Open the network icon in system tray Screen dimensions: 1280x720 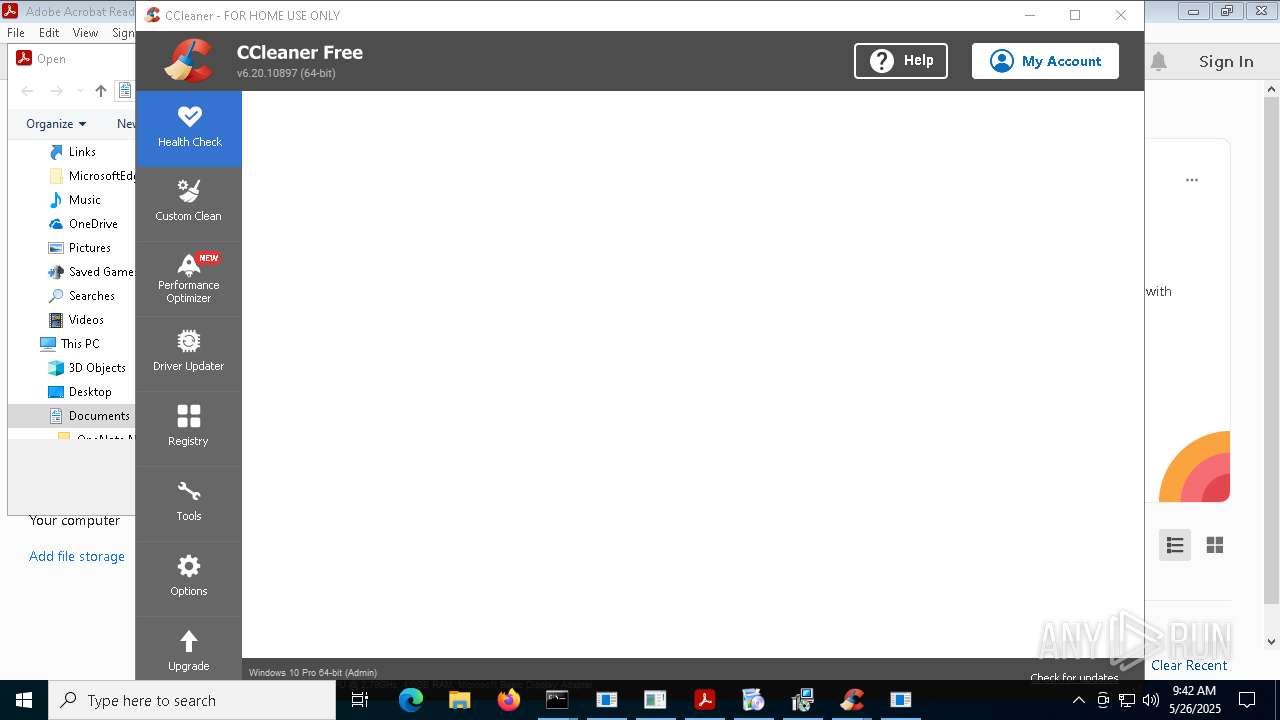click(x=1127, y=700)
